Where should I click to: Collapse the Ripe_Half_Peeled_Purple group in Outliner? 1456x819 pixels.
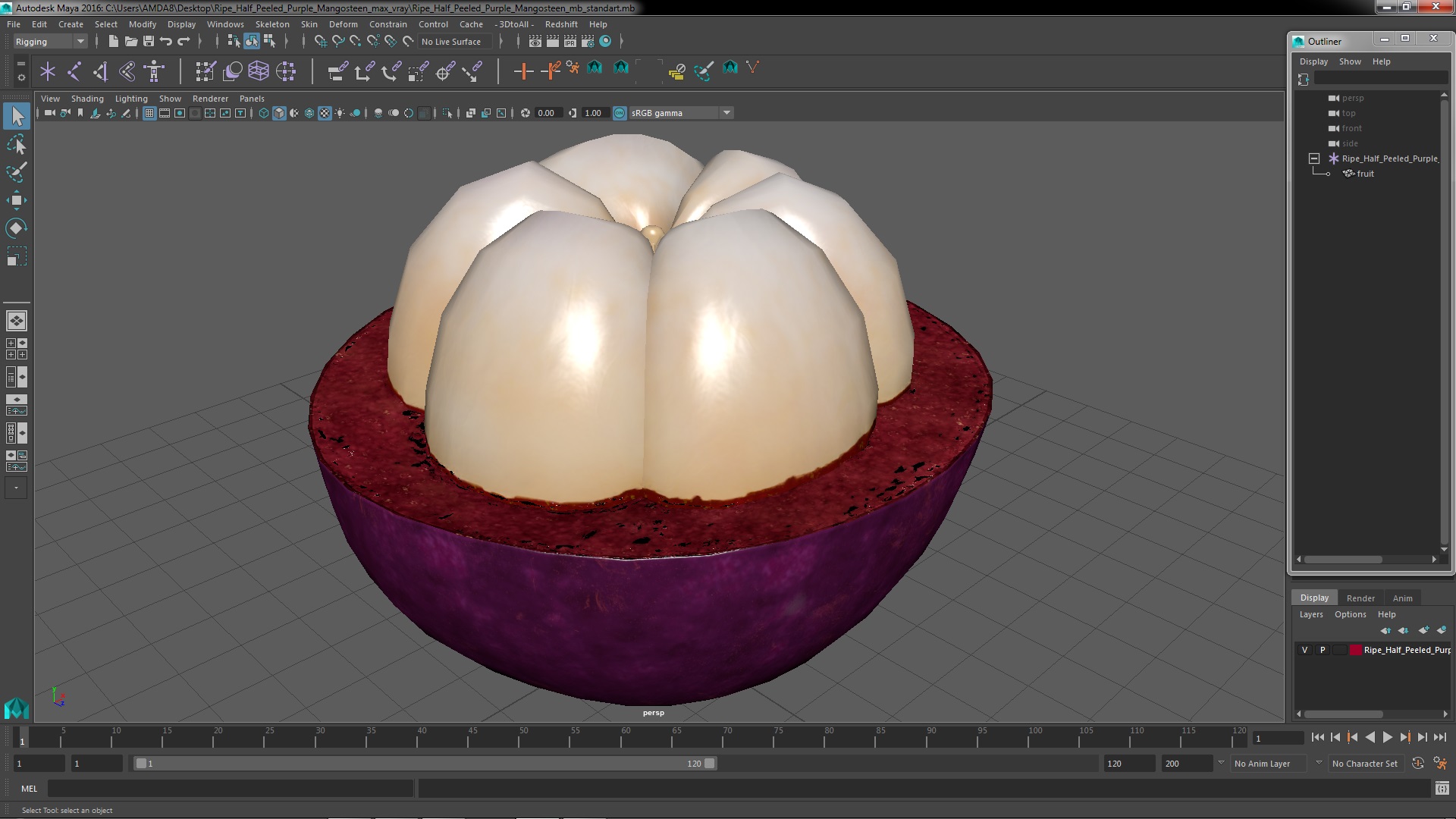pos(1314,158)
